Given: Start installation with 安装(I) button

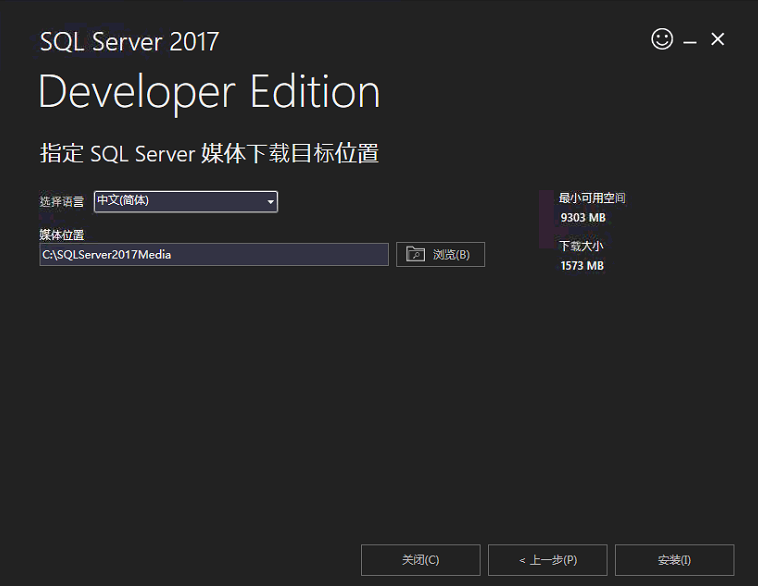Looking at the screenshot, I should tap(674, 560).
